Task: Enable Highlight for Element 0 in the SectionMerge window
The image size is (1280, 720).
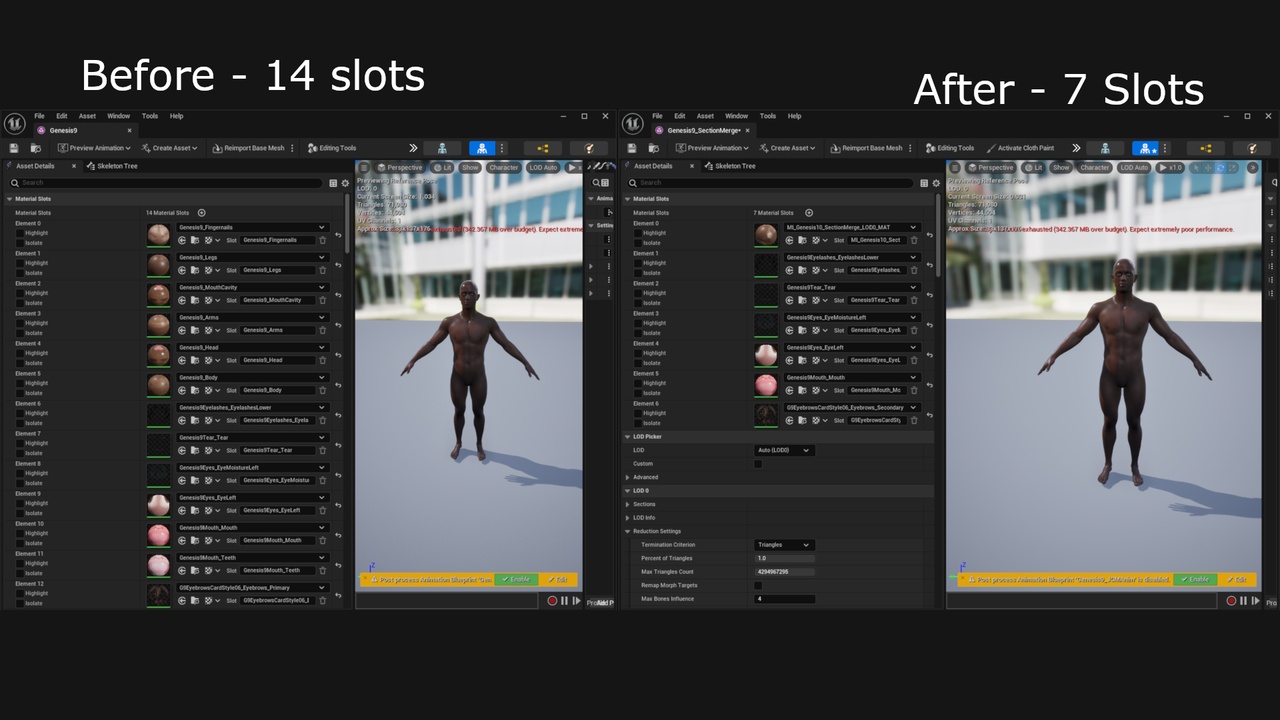Action: pyautogui.click(x=638, y=233)
